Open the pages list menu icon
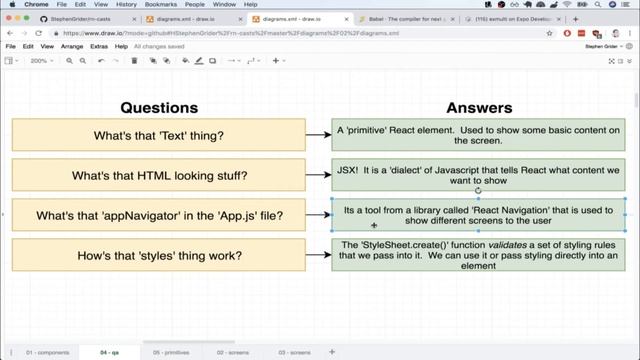Screen dimensions: 640x360 (x=11, y=352)
